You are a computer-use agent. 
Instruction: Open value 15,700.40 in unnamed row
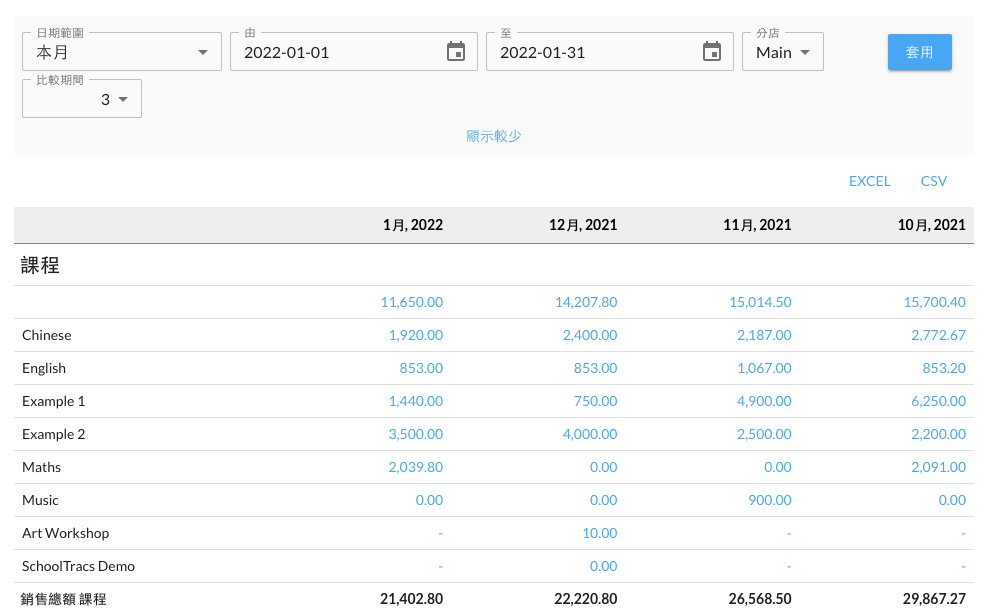[934, 302]
